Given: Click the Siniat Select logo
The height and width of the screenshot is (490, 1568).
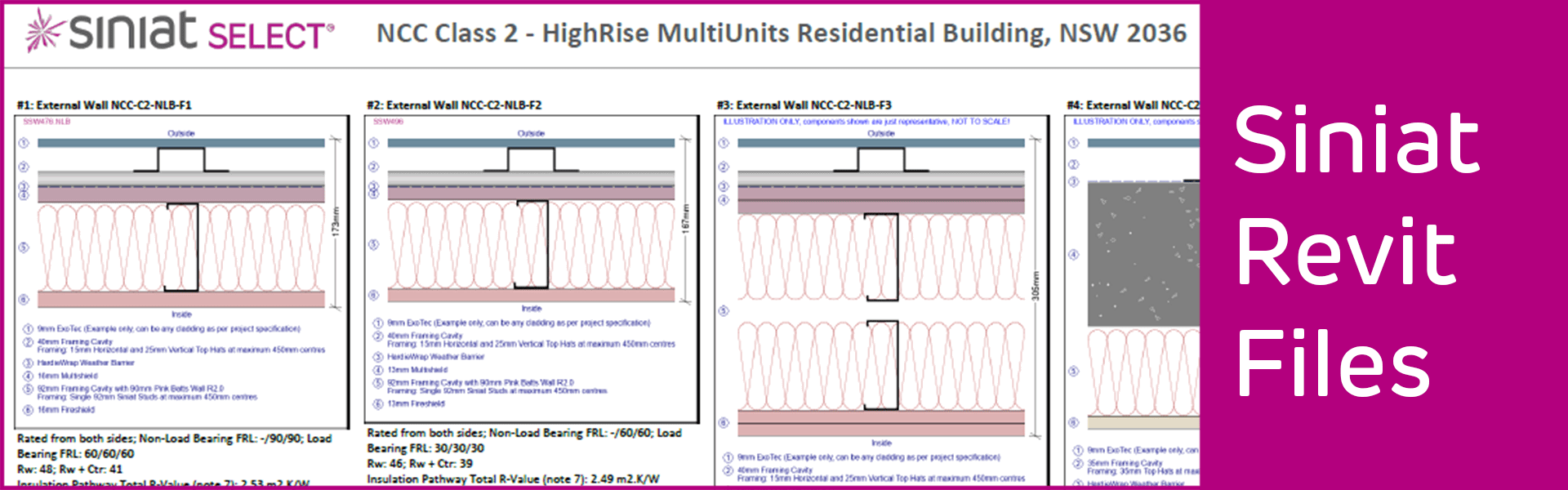Looking at the screenshot, I should 180,32.
